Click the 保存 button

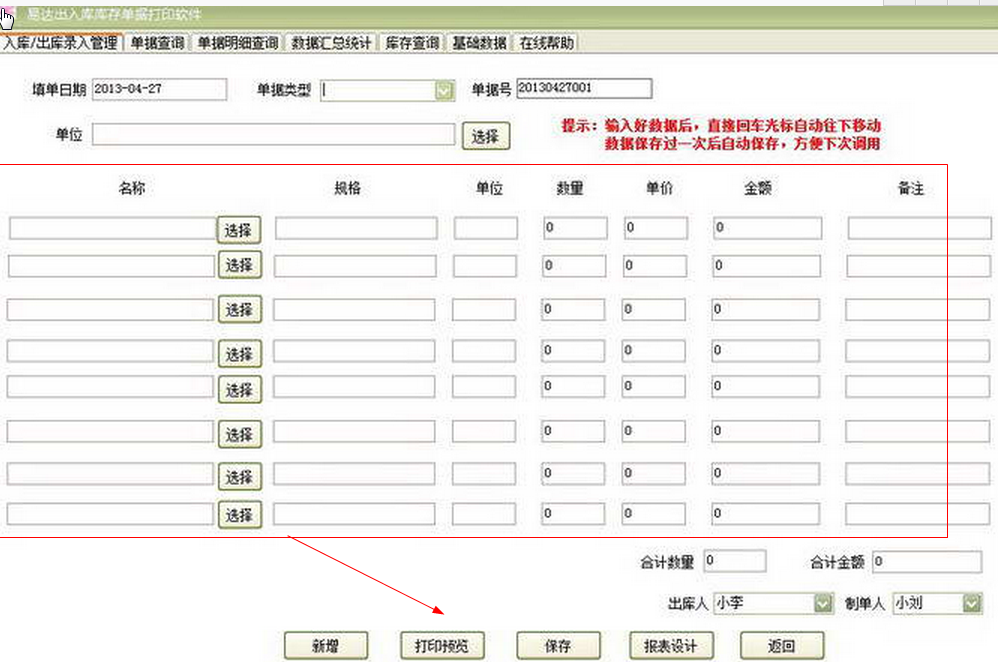(558, 646)
